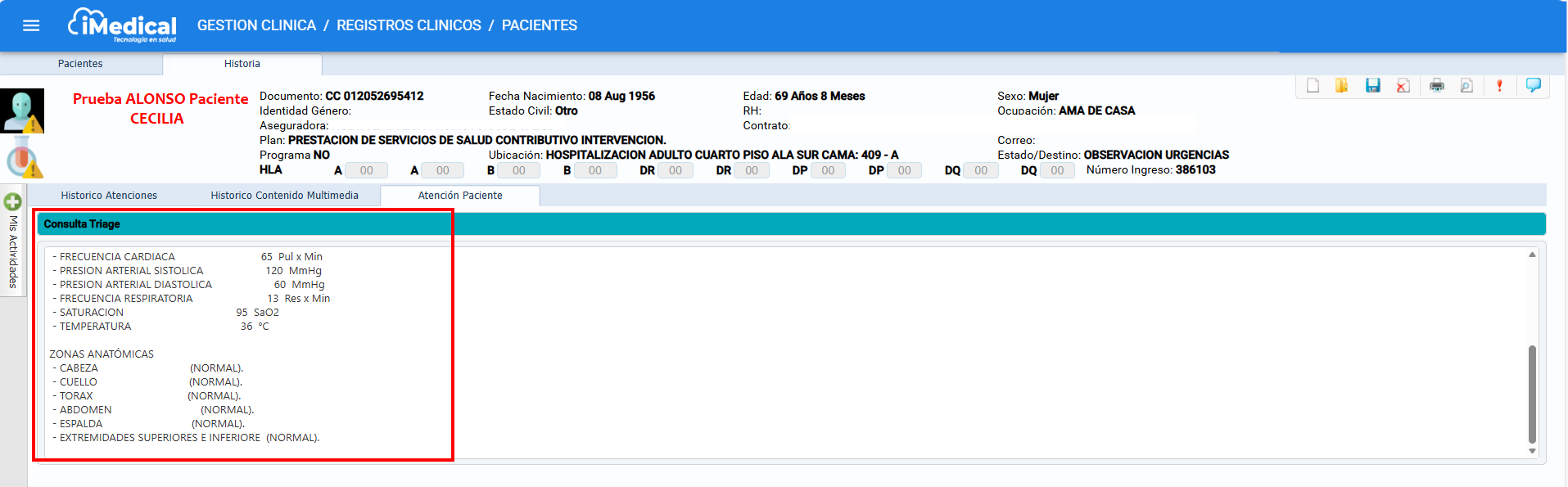Click the delete document red X icon
Screen dimensions: 1568x487
[x=1403, y=86]
